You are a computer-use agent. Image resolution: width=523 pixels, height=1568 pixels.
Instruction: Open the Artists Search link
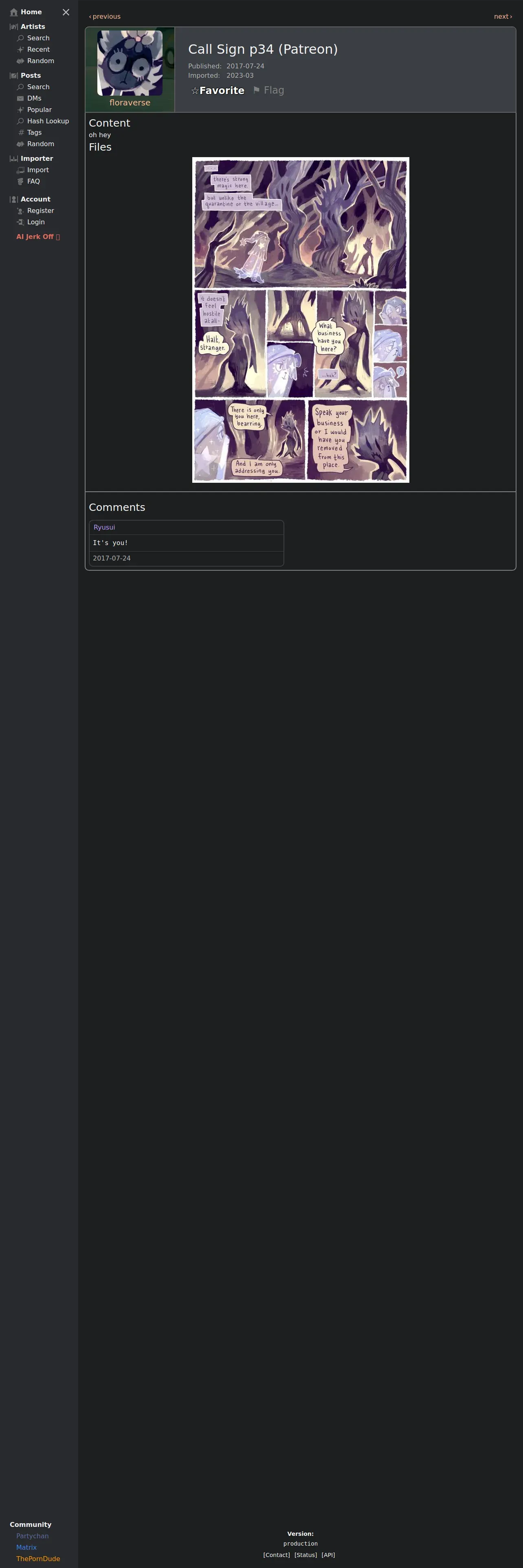click(x=38, y=38)
